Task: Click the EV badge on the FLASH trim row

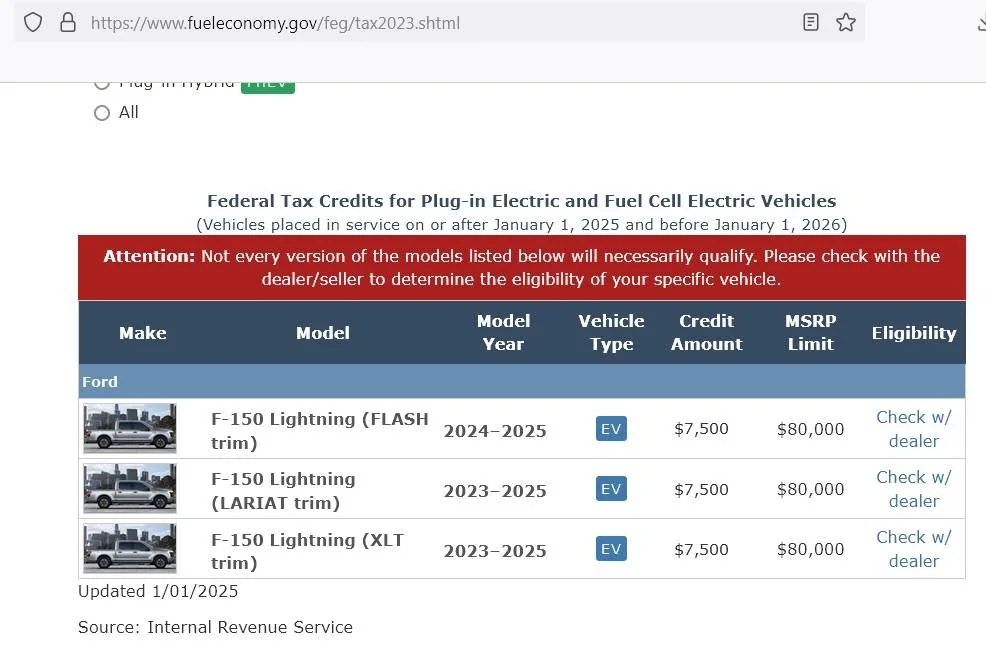Action: (611, 428)
